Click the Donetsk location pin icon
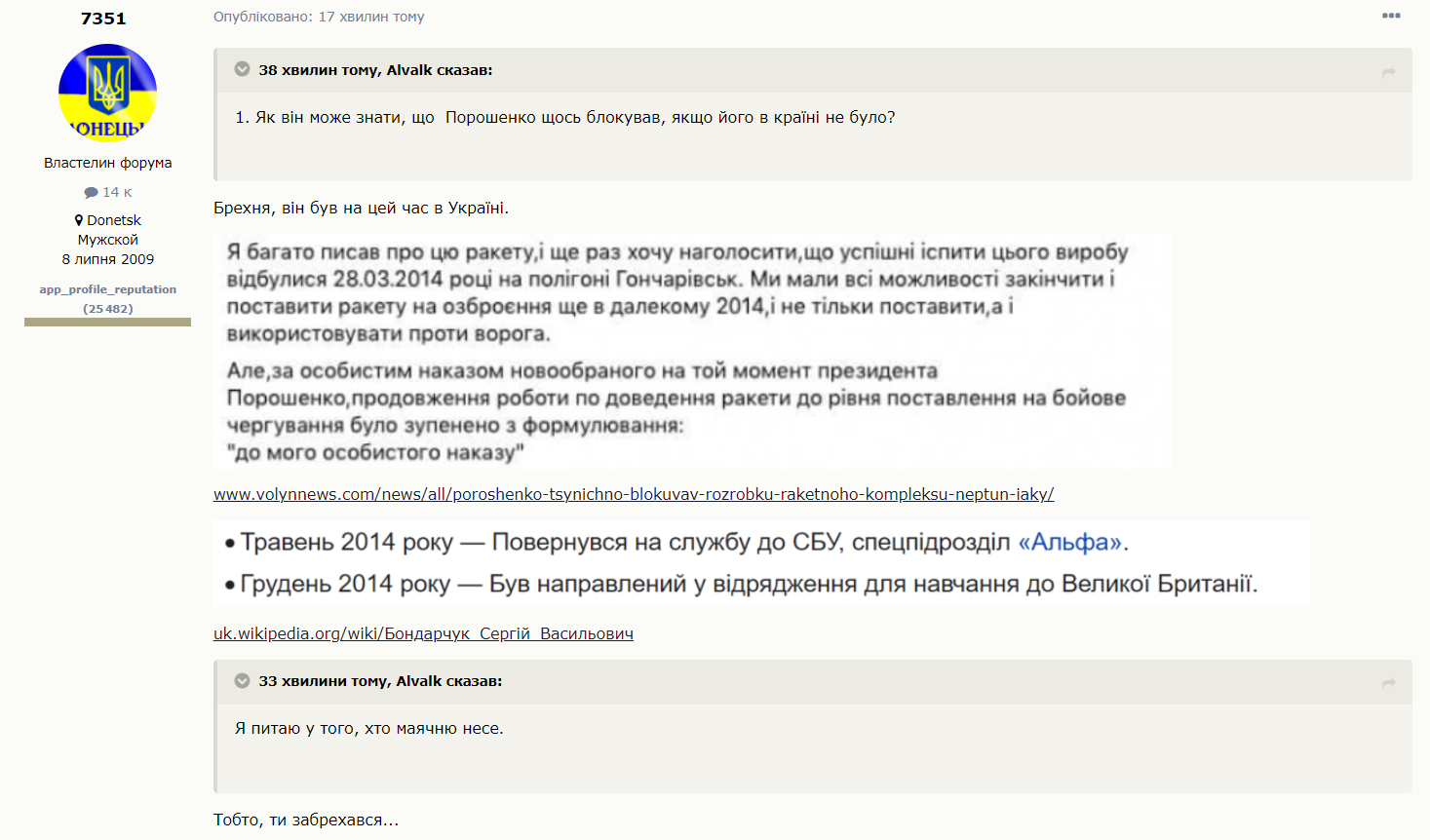1430x840 pixels. pos(79,220)
